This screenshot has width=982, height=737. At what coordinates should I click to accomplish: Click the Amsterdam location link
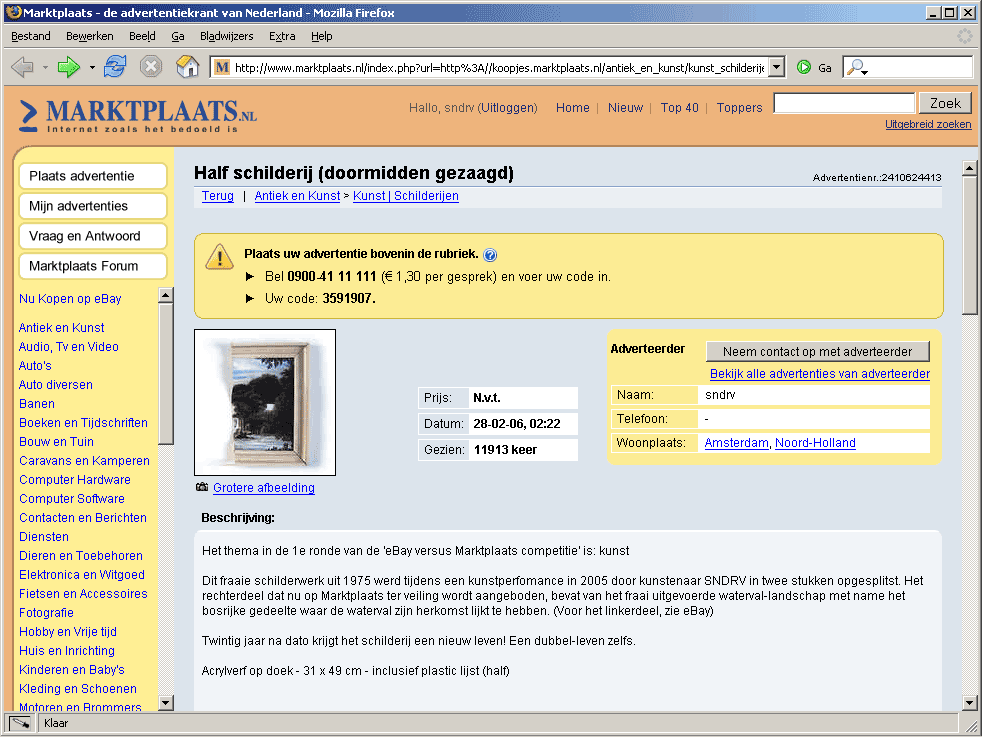(x=736, y=443)
